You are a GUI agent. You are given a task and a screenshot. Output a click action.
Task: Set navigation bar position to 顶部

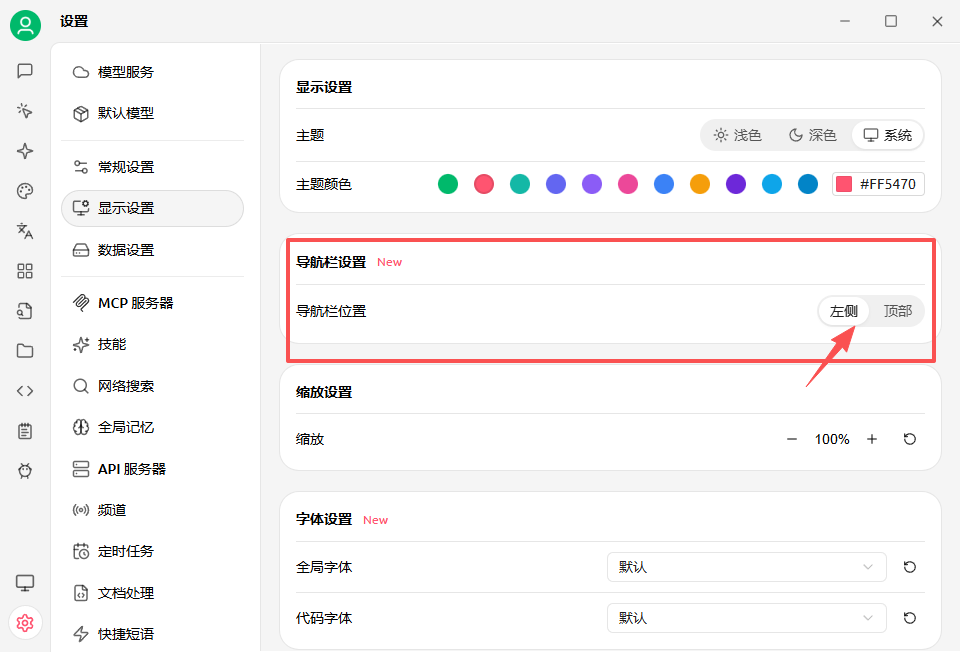pyautogui.click(x=898, y=311)
